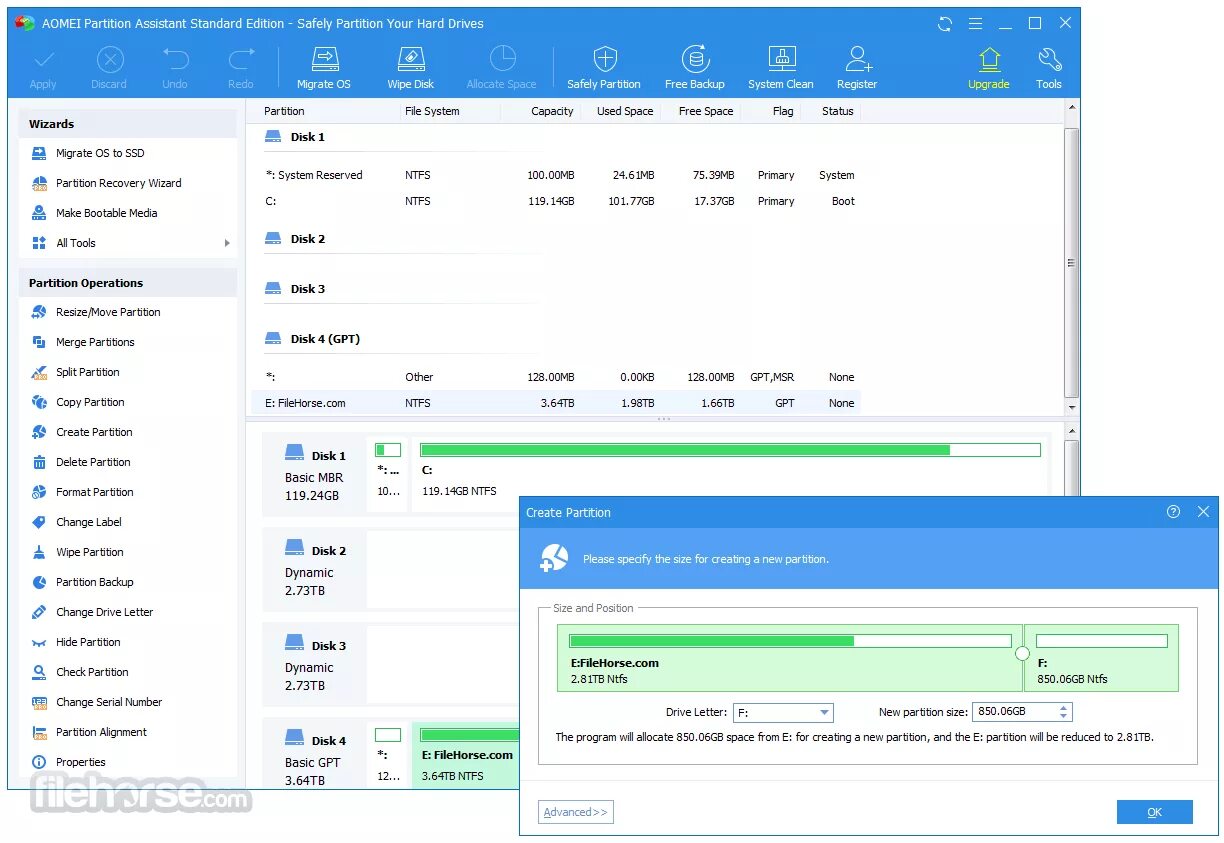Select the GPT,MSR Other partition row
This screenshot has width=1224, height=843.
point(555,377)
